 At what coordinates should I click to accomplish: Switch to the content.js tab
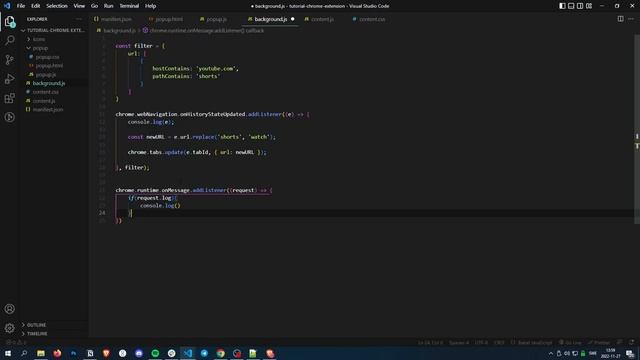point(319,19)
